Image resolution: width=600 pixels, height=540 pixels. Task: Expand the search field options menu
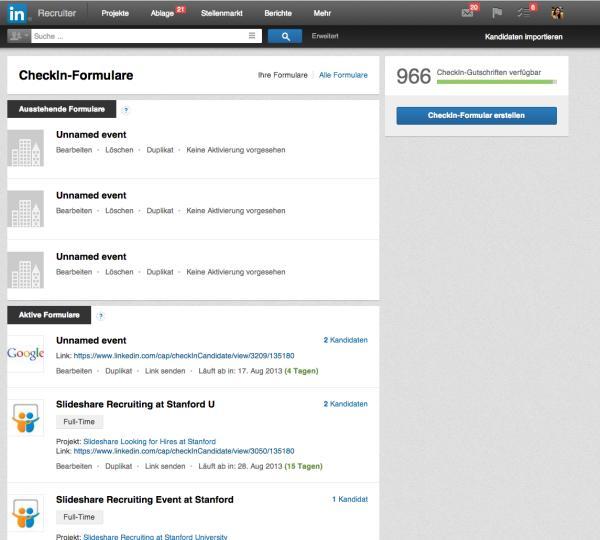click(x=252, y=36)
